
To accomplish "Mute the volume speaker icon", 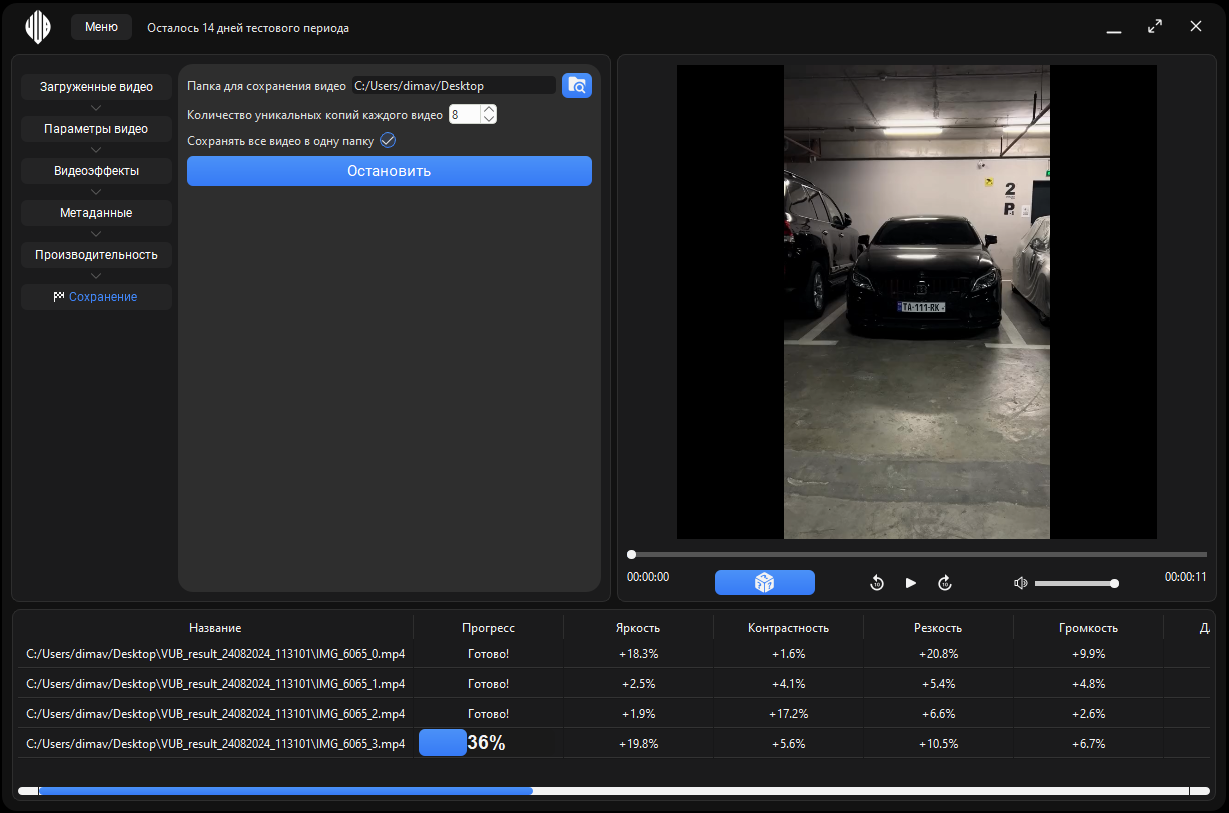I will (x=1020, y=583).
